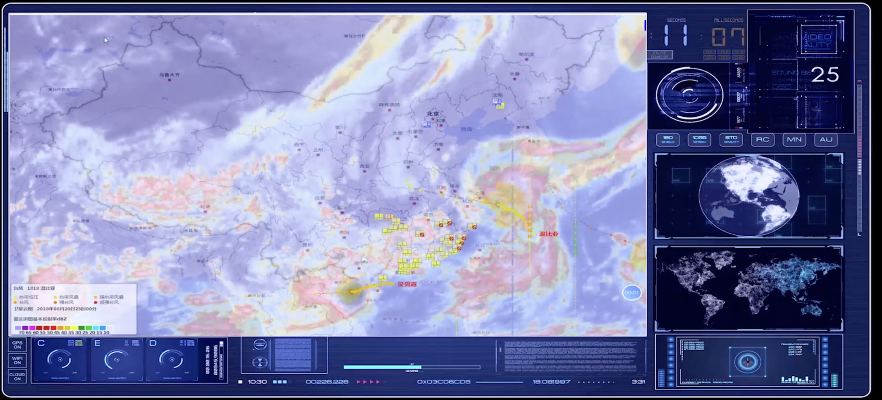Click the dotted world map panel
882x400 pixels.
[749, 288]
